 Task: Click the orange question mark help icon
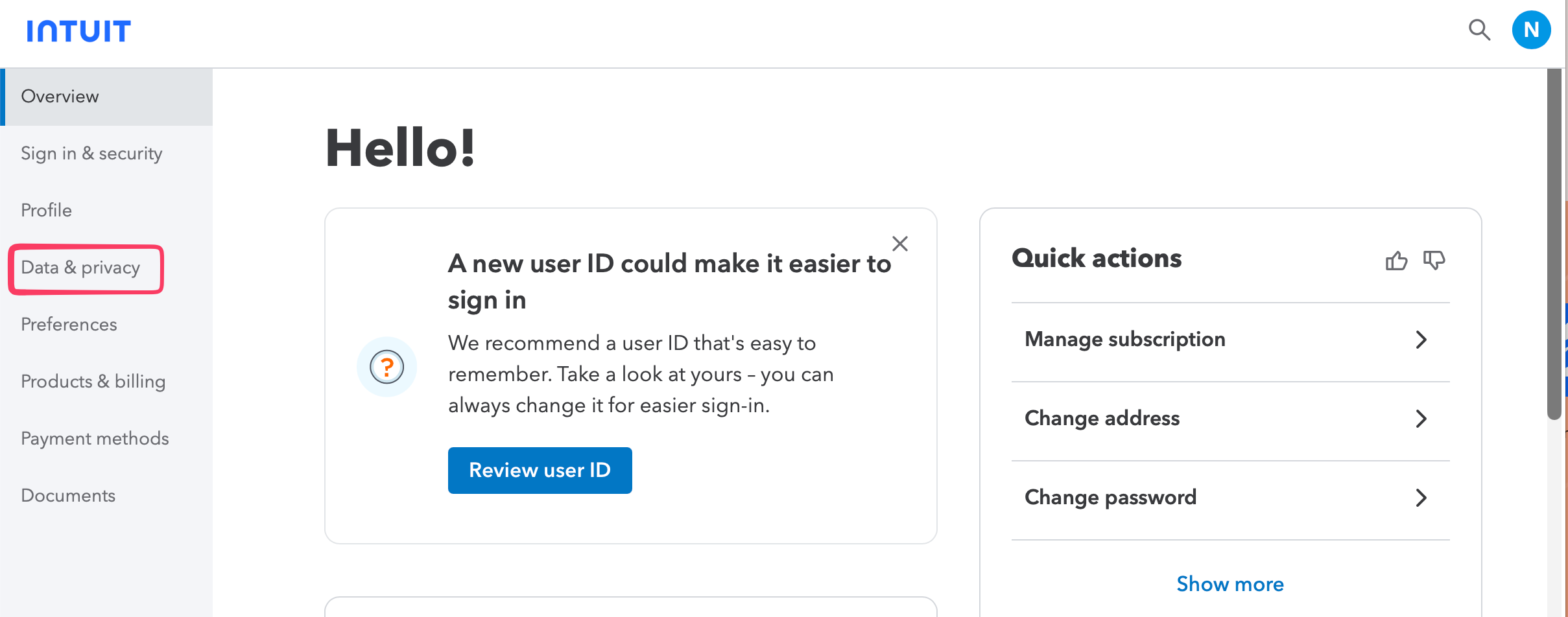coord(387,366)
